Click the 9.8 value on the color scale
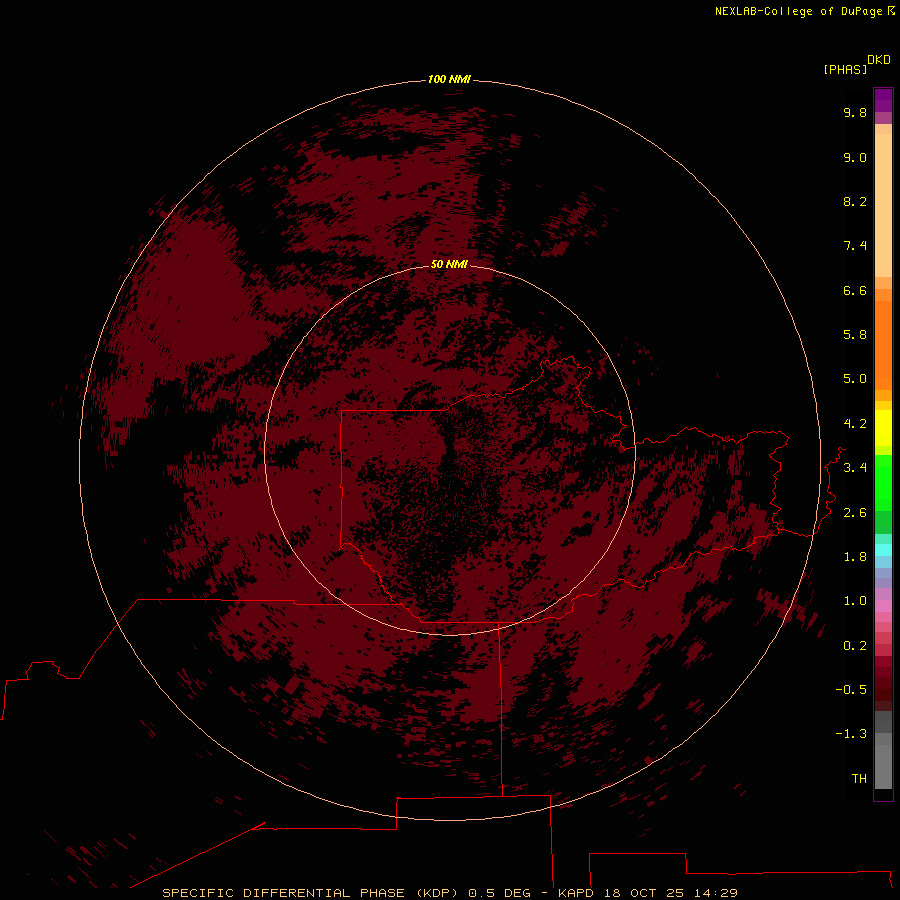This screenshot has height=900, width=900. [x=855, y=112]
